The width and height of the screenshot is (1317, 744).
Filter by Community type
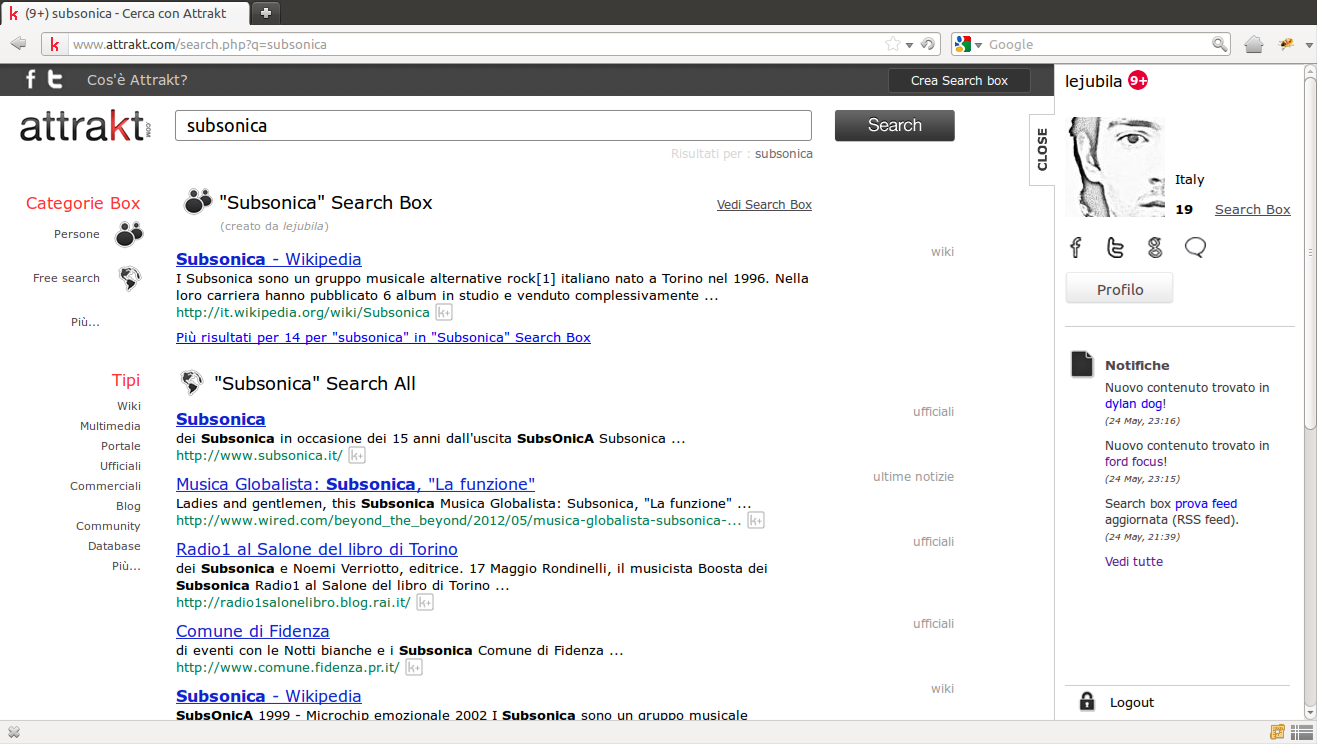click(108, 526)
